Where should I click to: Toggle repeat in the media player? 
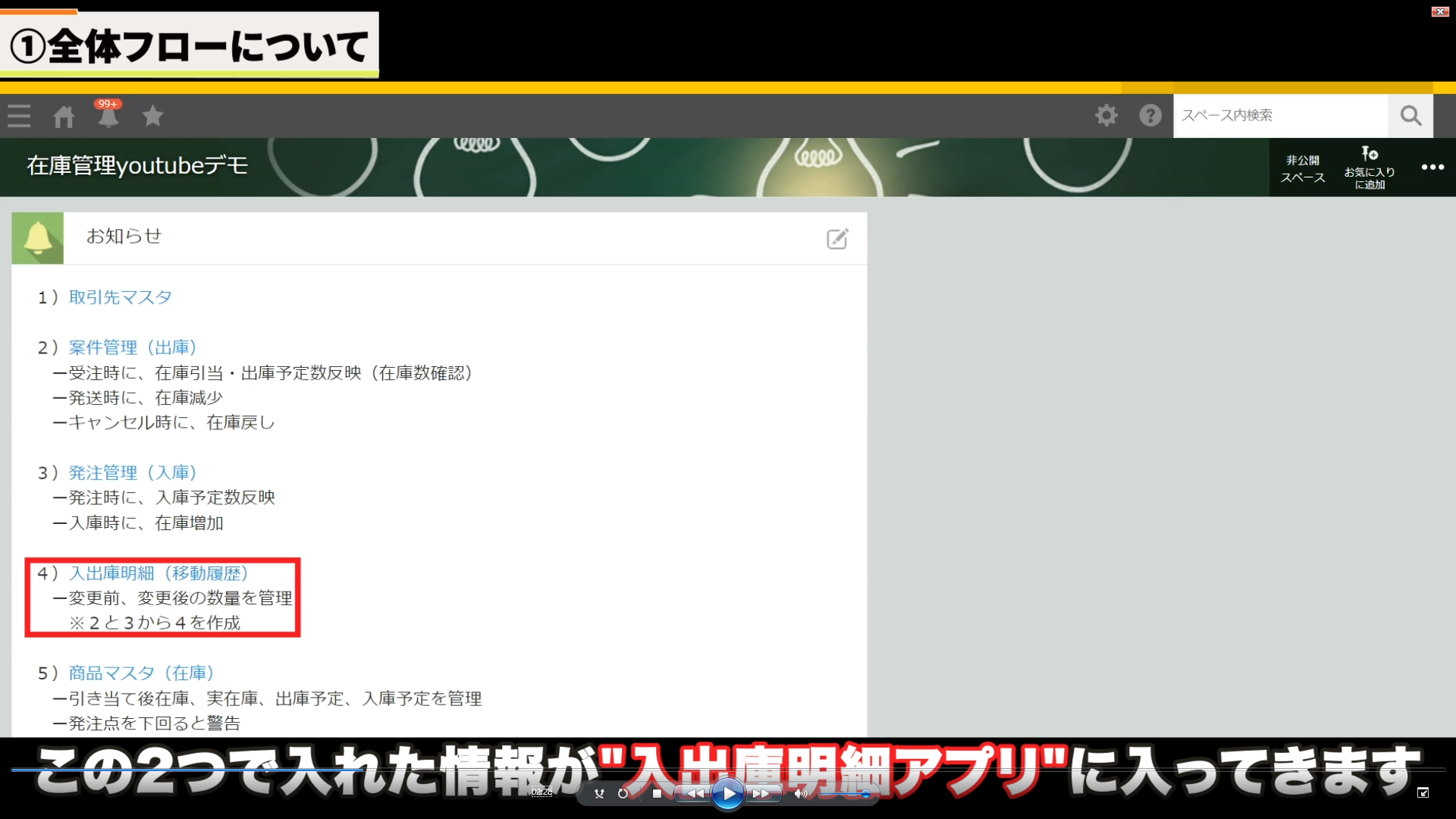click(x=623, y=794)
